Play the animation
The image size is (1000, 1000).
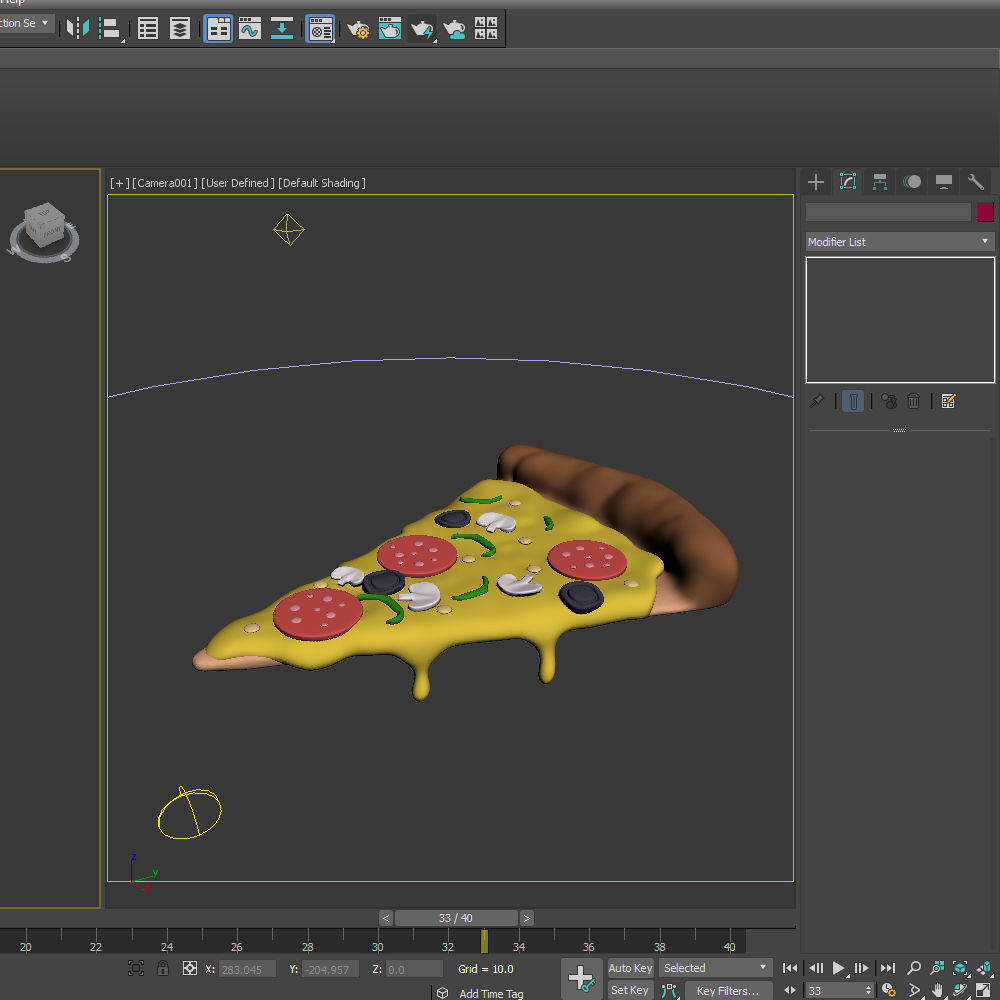839,968
